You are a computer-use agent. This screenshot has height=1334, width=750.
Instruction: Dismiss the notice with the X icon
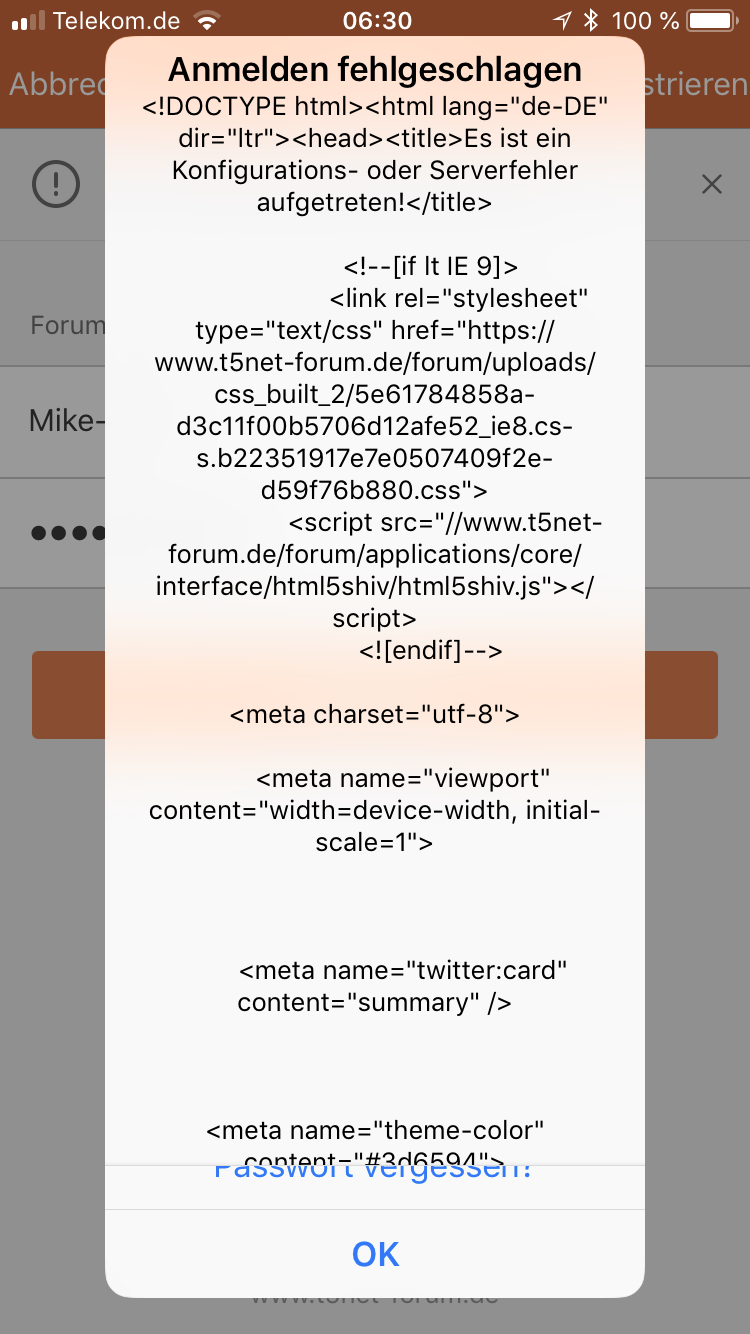coord(711,184)
